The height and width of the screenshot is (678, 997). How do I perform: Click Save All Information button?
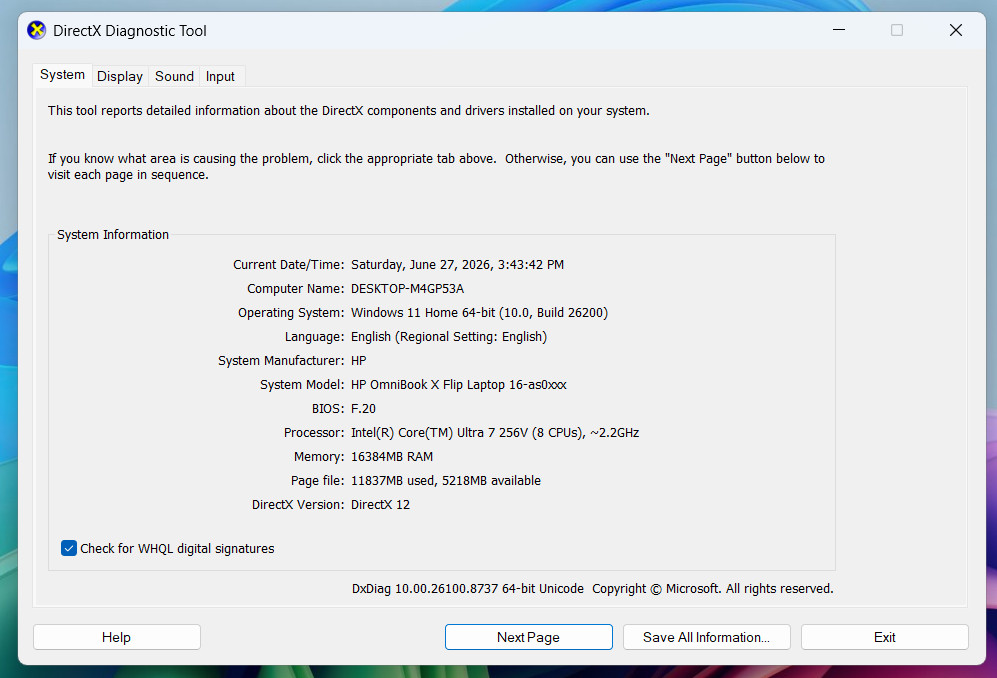(x=706, y=637)
